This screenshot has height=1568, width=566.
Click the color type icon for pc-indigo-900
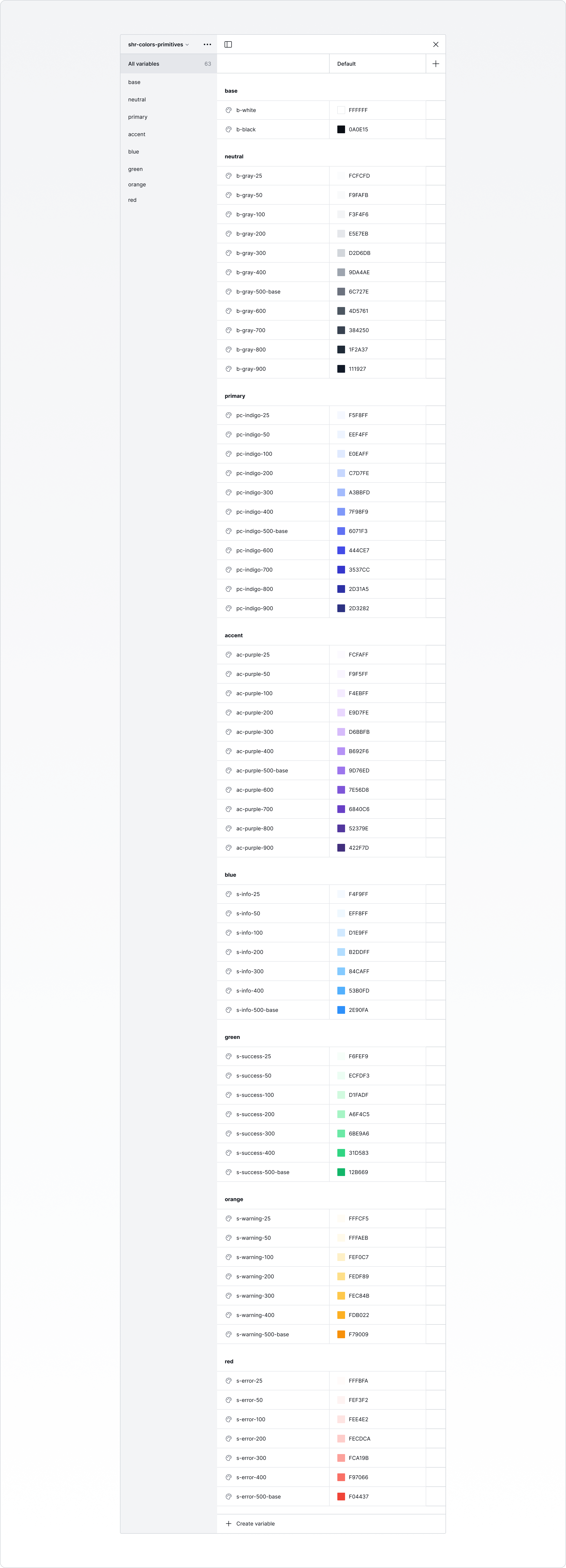pos(229,608)
